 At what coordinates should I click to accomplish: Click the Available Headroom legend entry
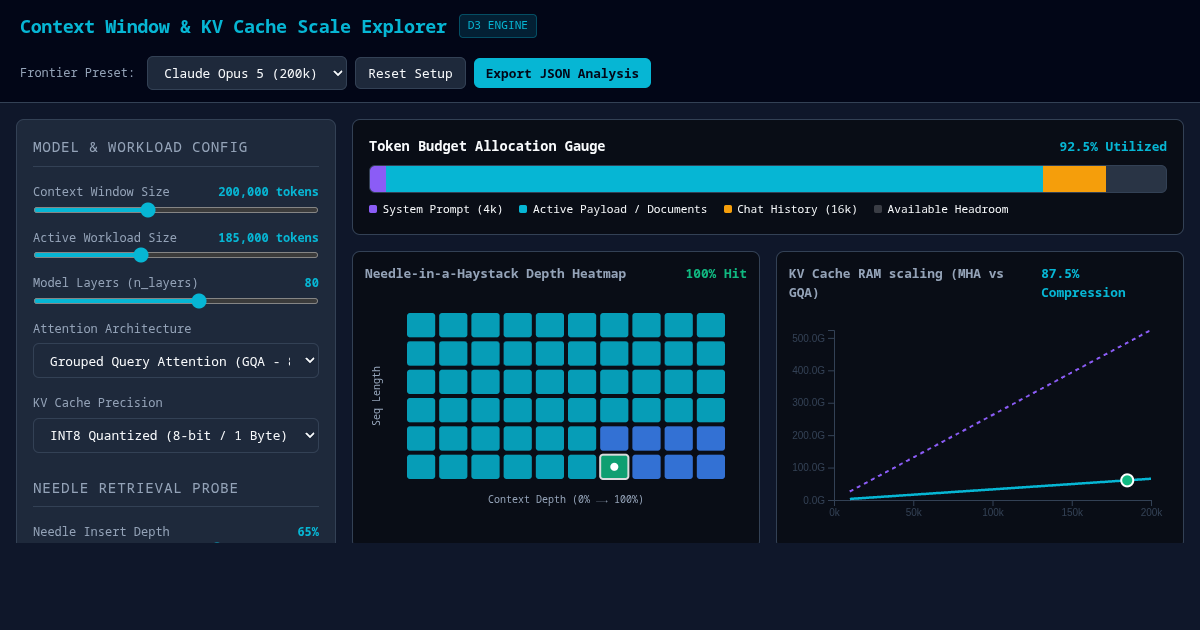click(x=941, y=209)
